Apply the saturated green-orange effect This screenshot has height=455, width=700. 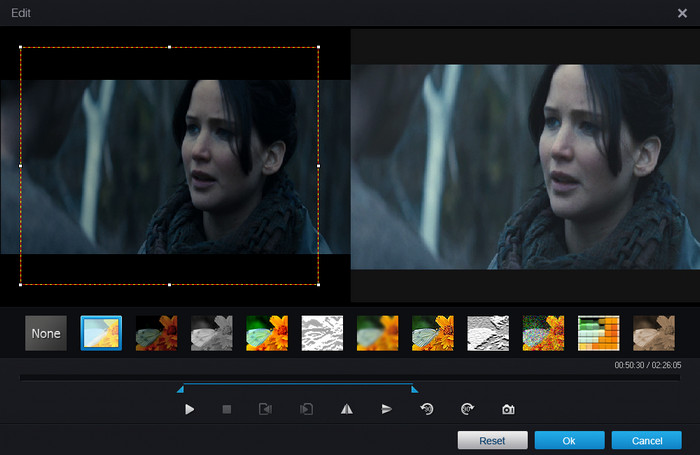(267, 333)
